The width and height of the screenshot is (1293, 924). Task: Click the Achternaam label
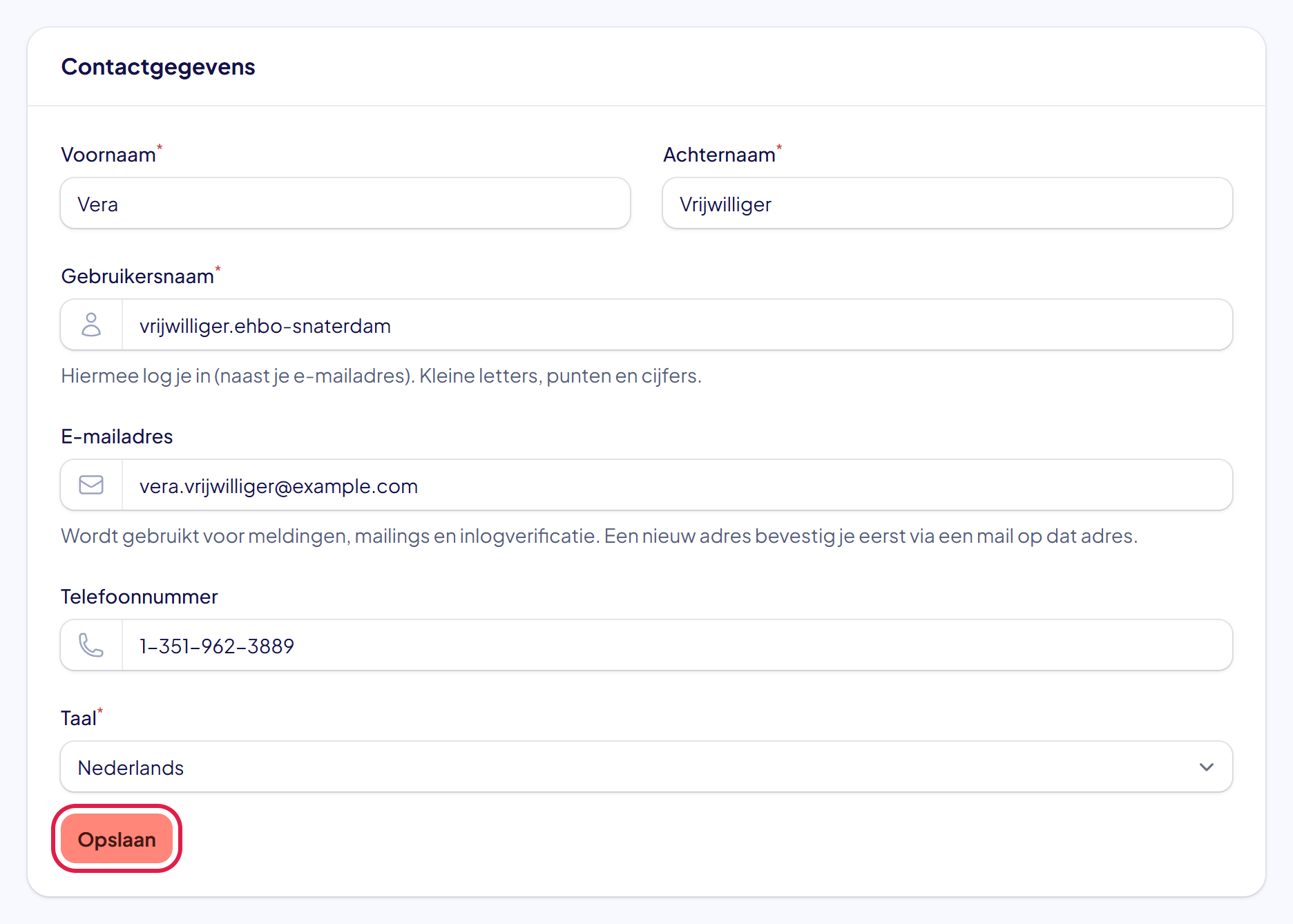pos(719,155)
